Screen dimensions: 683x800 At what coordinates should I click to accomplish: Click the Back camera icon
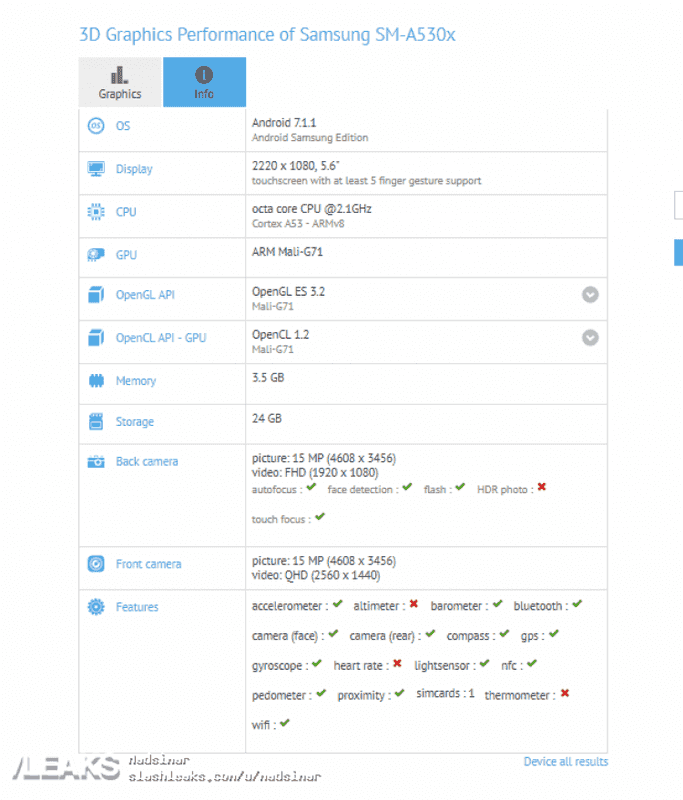pos(96,462)
